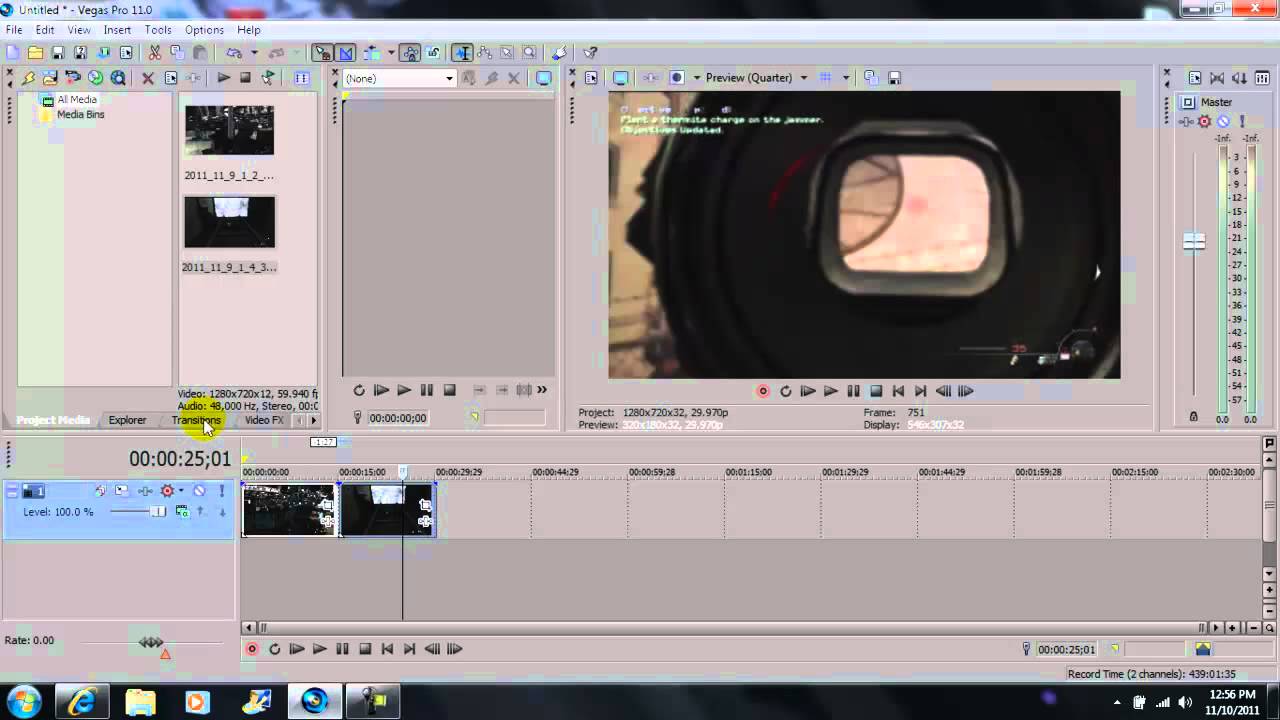Toggle Master bus Solo exclamation icon
This screenshot has height=720, width=1280.
pos(1243,121)
